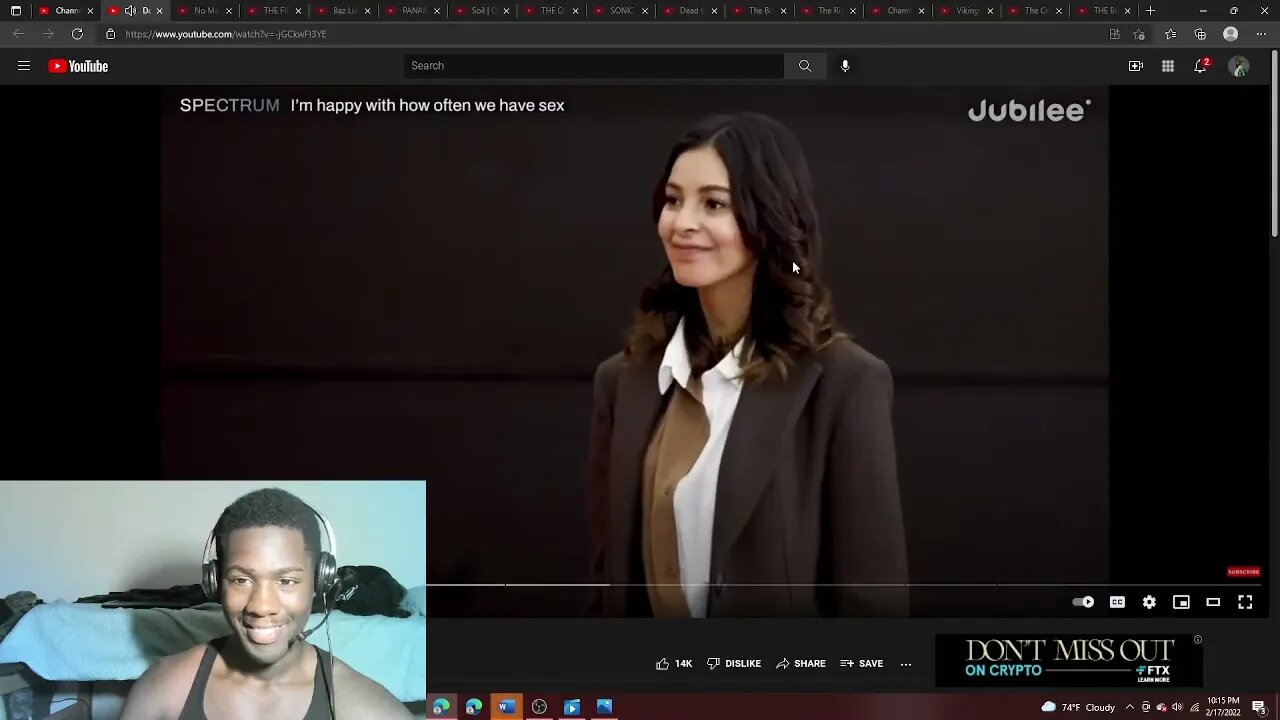
Task: Open the account avatar menu
Action: (x=1239, y=66)
